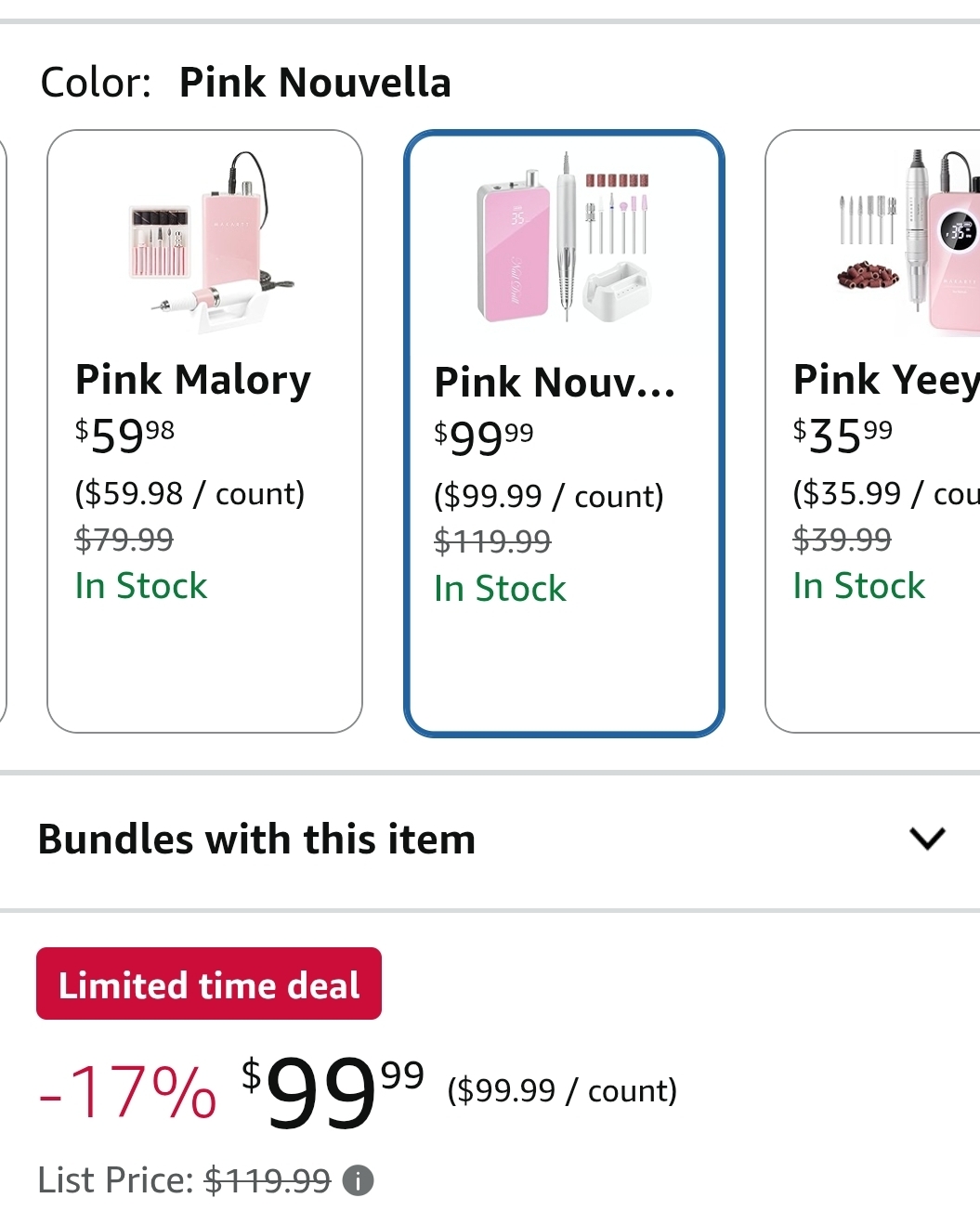The image size is (980, 1211).
Task: Expand the Bundles with this item chevron
Action: coord(927,839)
